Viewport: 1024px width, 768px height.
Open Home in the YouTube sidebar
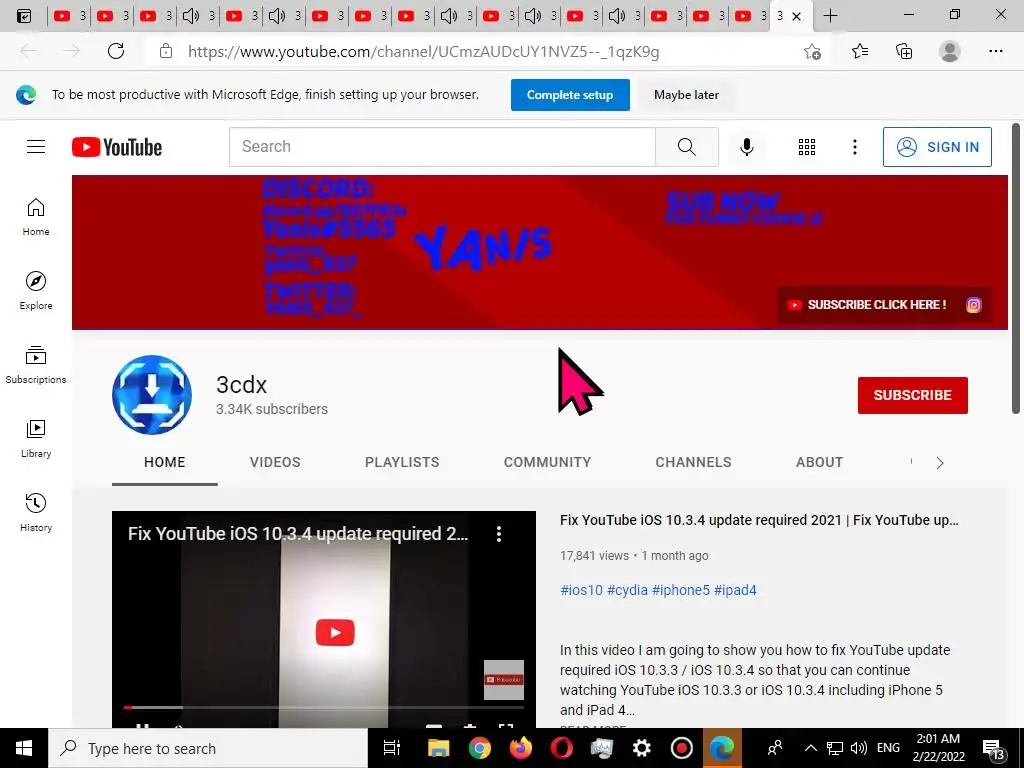[x=36, y=217]
